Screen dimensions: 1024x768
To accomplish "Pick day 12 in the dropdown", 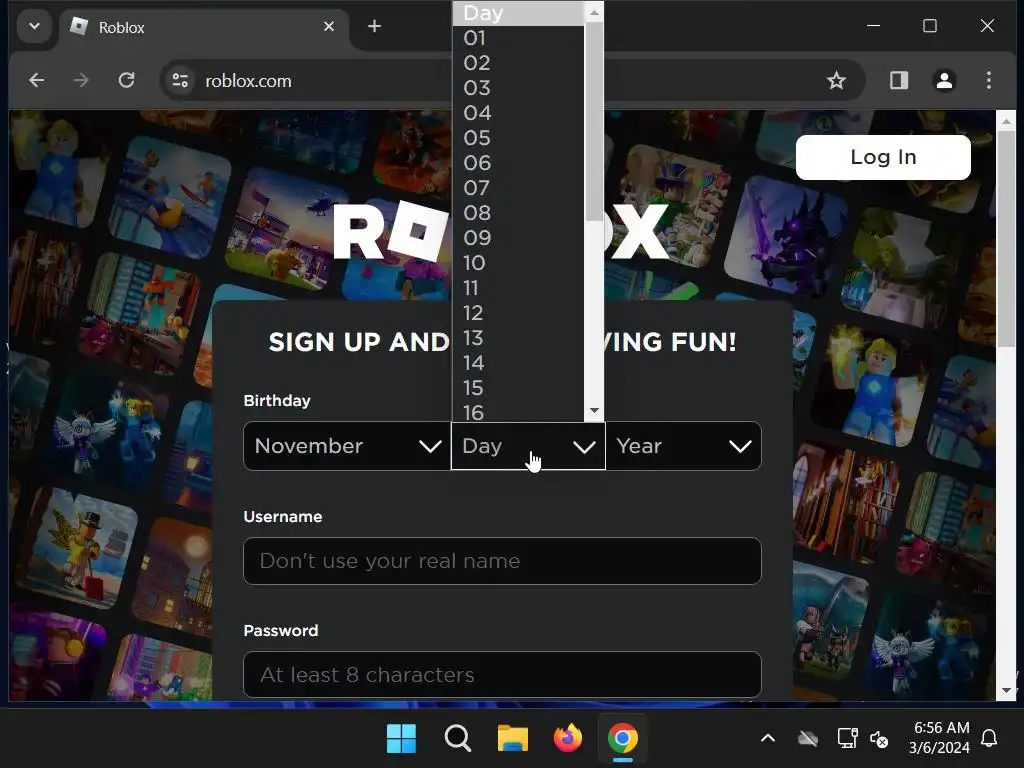I will tap(518, 313).
